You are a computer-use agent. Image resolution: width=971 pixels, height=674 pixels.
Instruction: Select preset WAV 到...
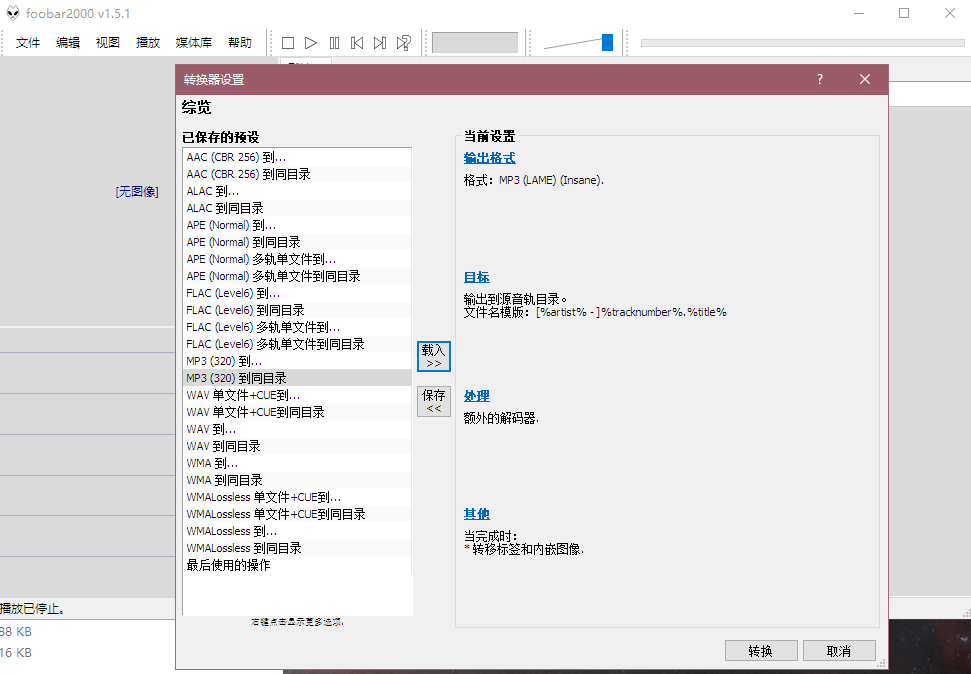[297, 429]
